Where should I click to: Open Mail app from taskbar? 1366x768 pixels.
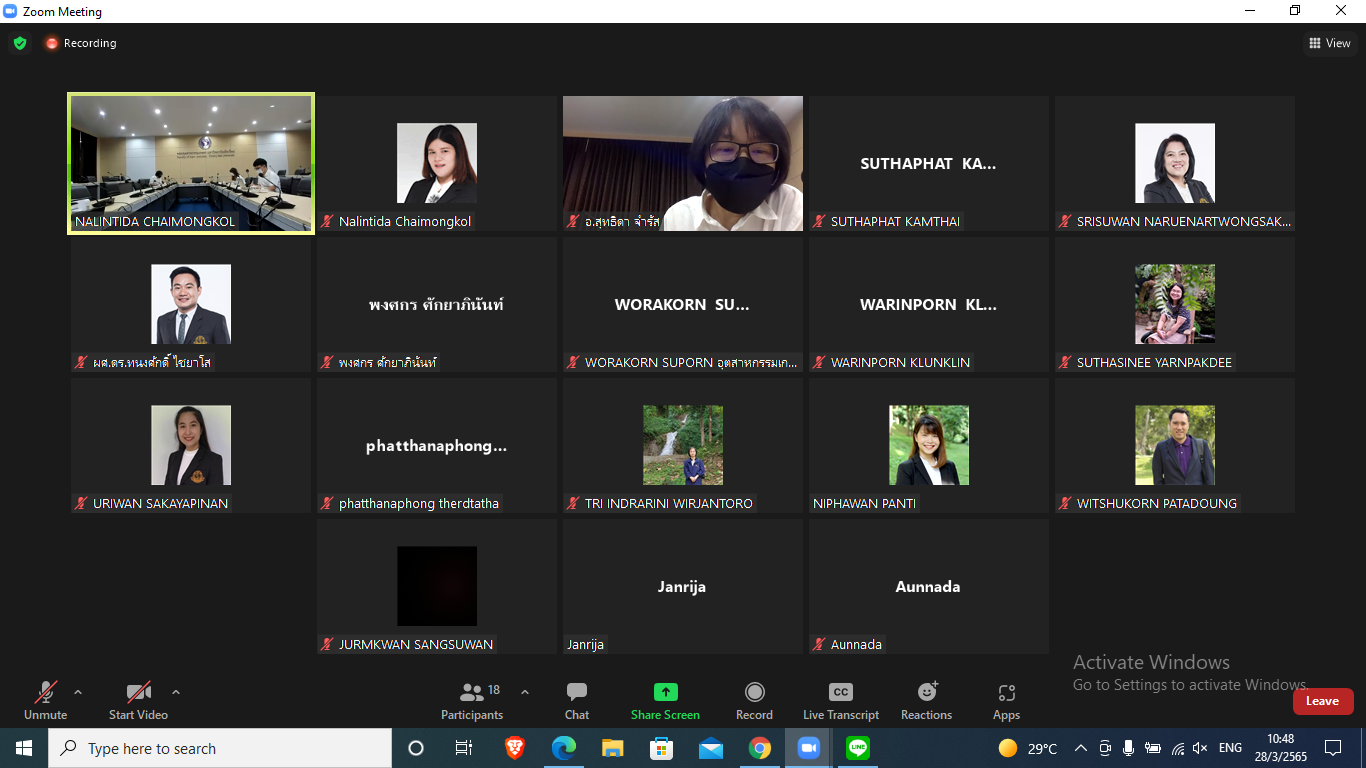coord(711,748)
